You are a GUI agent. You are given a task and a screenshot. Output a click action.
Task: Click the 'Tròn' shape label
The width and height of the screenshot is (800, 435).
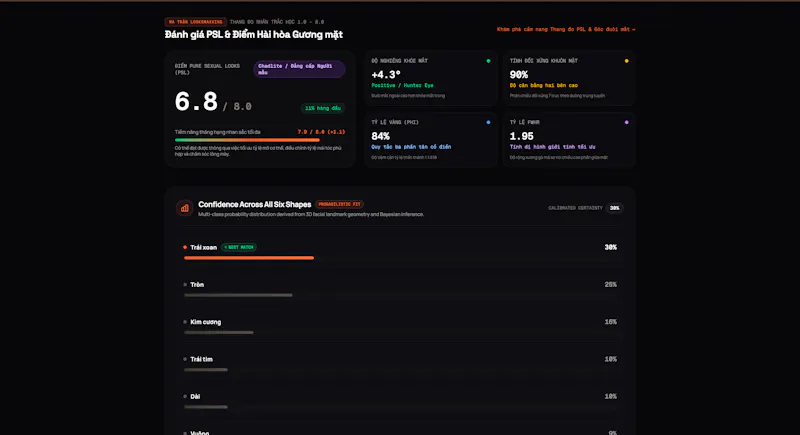coord(197,285)
